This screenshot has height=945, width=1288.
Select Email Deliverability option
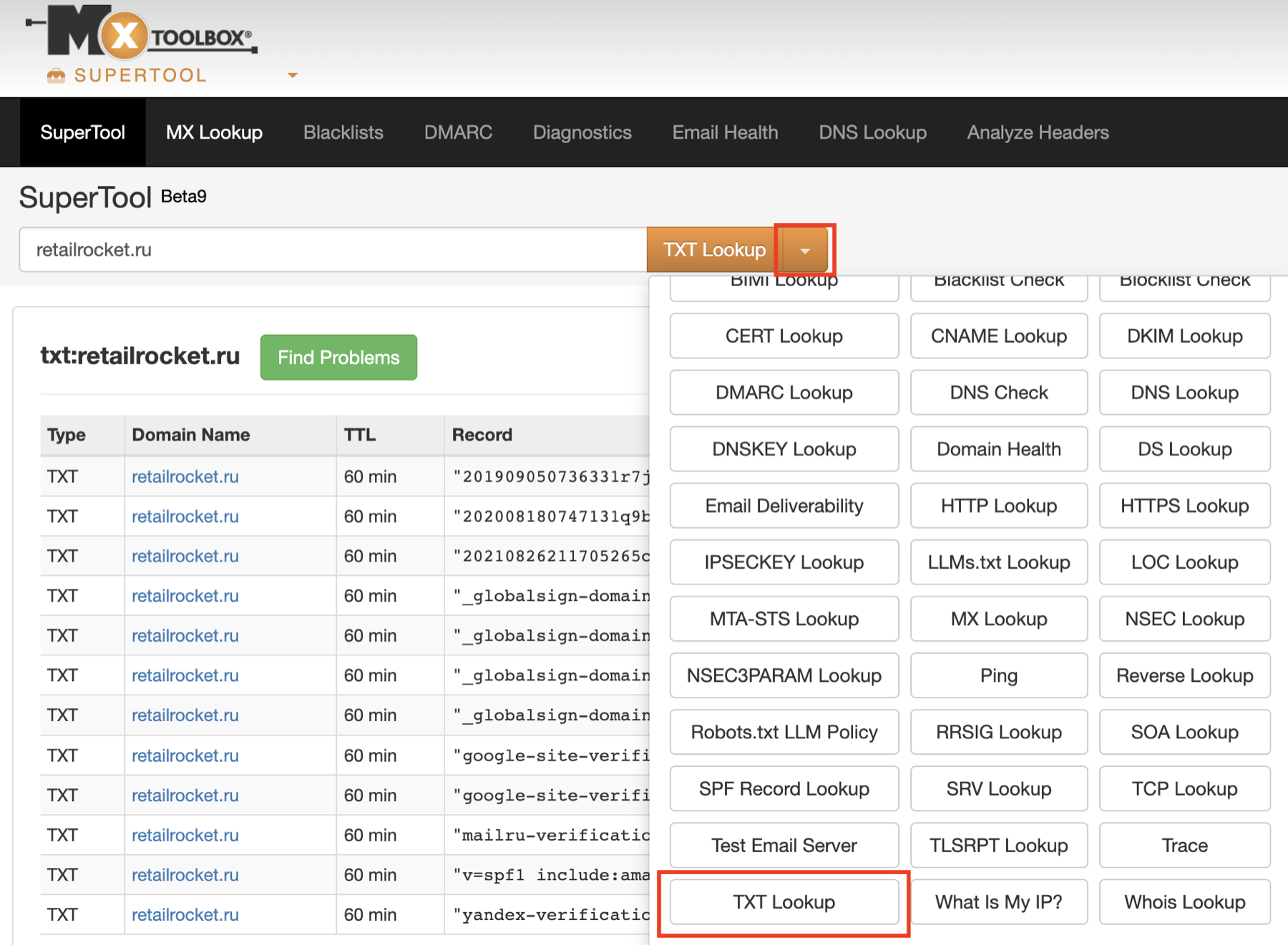[x=784, y=506]
